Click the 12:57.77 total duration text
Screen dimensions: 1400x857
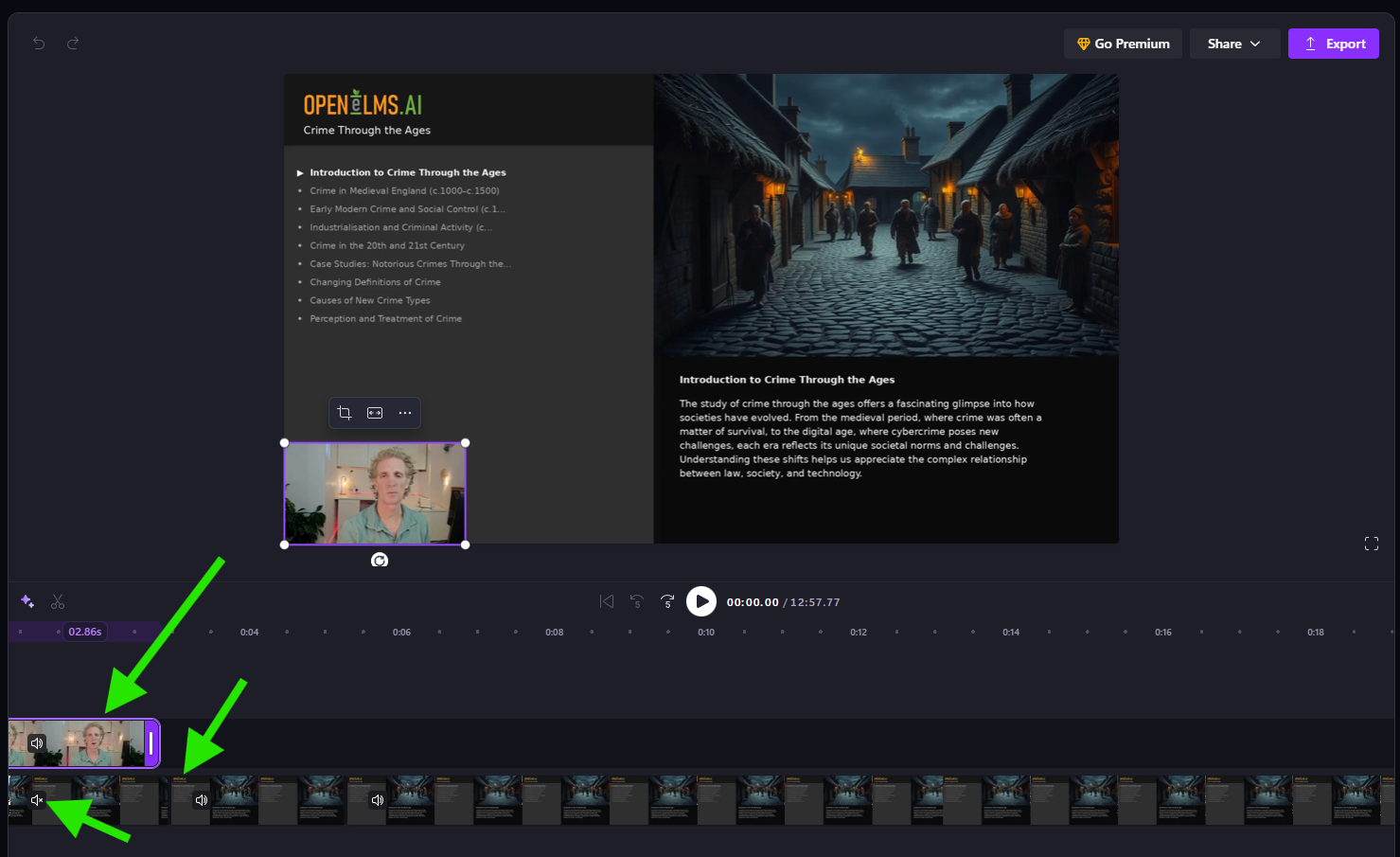coord(815,602)
